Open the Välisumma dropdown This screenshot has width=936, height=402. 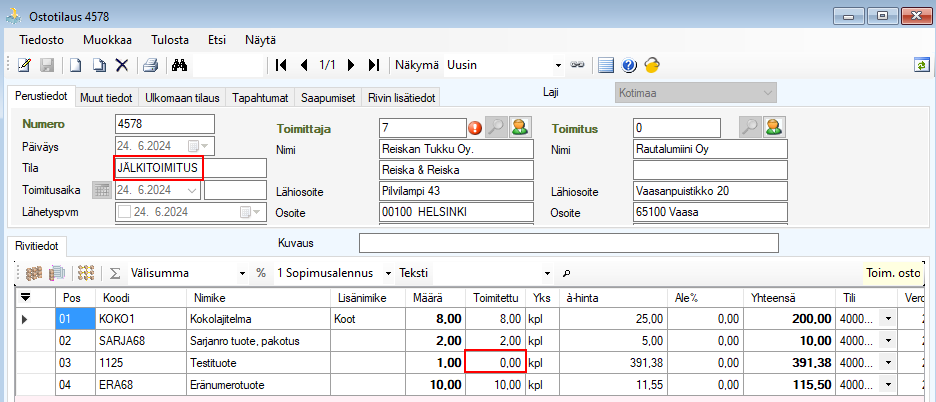(242, 273)
